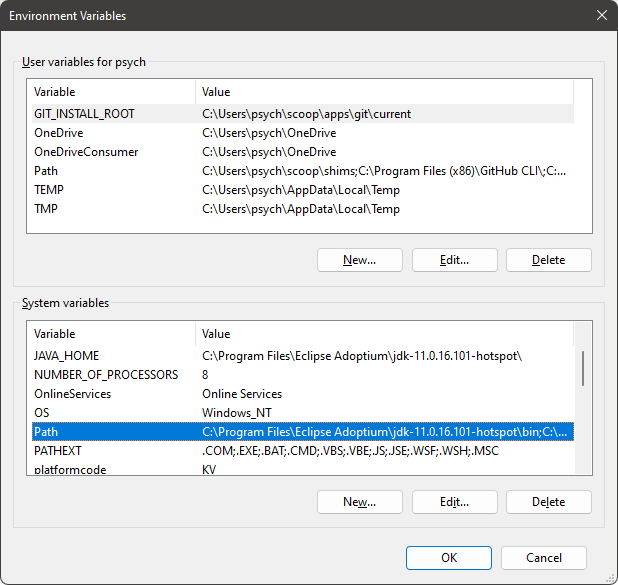Click the git\current value of GIT_INSTALL_ROOT
Screen dimensions: 618x585
[x=306, y=114]
